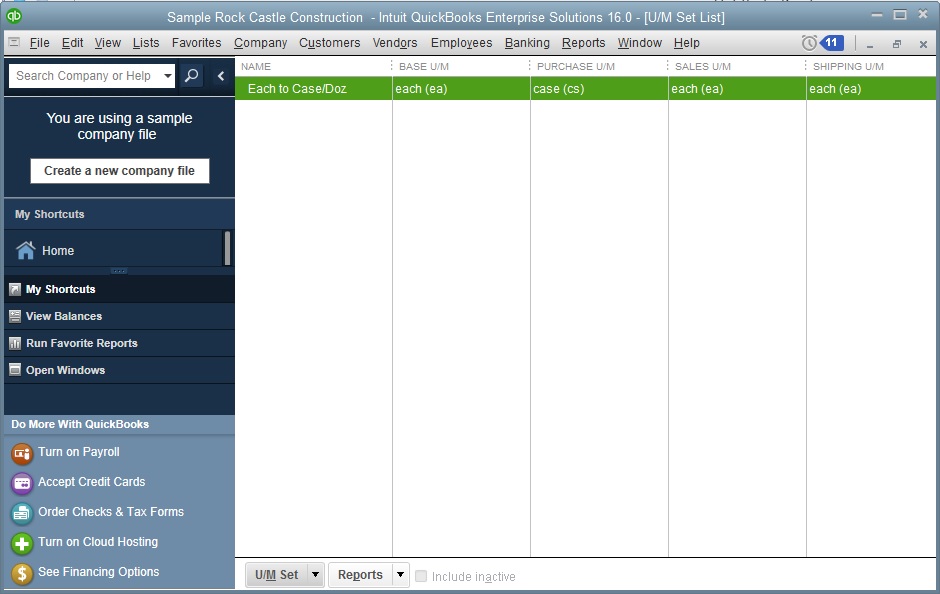The width and height of the screenshot is (940, 594).
Task: Open Order Checks & Tax Forms link
Action: (x=111, y=512)
